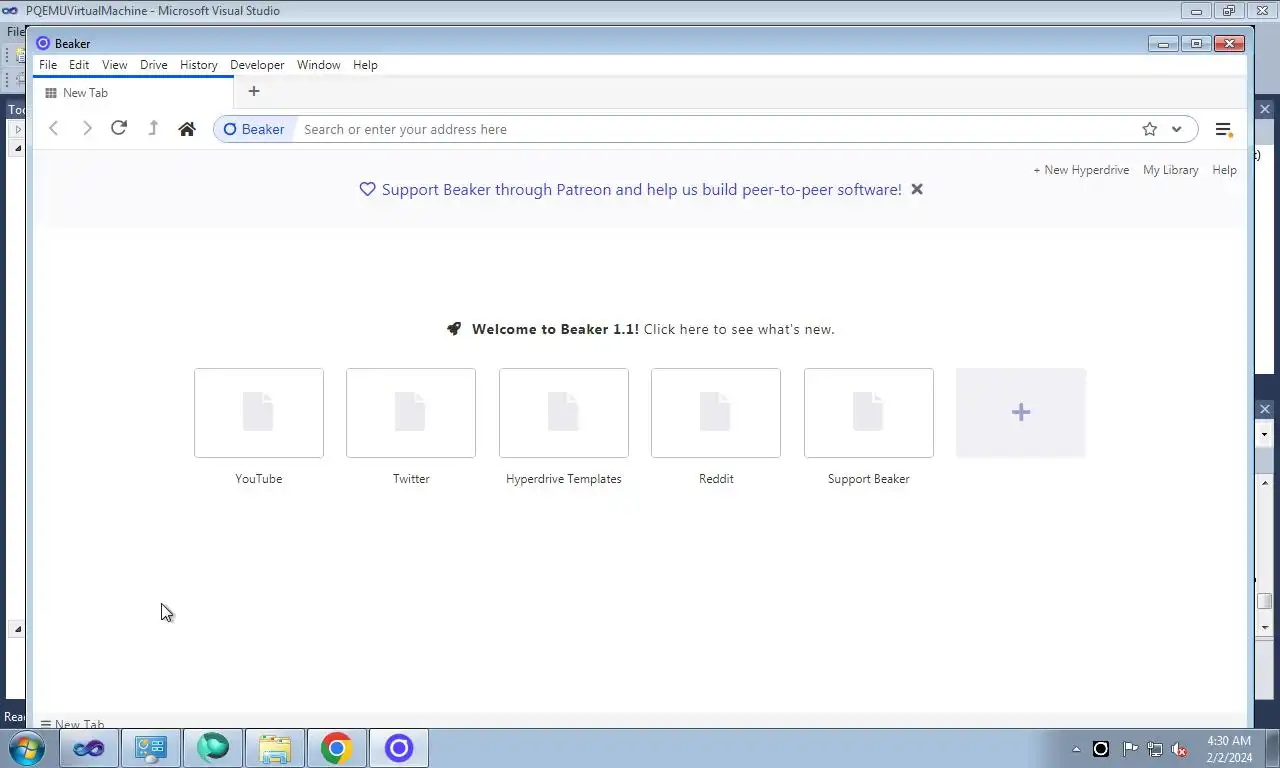Click the Action Center flag icon
1280x768 pixels.
pos(1129,749)
